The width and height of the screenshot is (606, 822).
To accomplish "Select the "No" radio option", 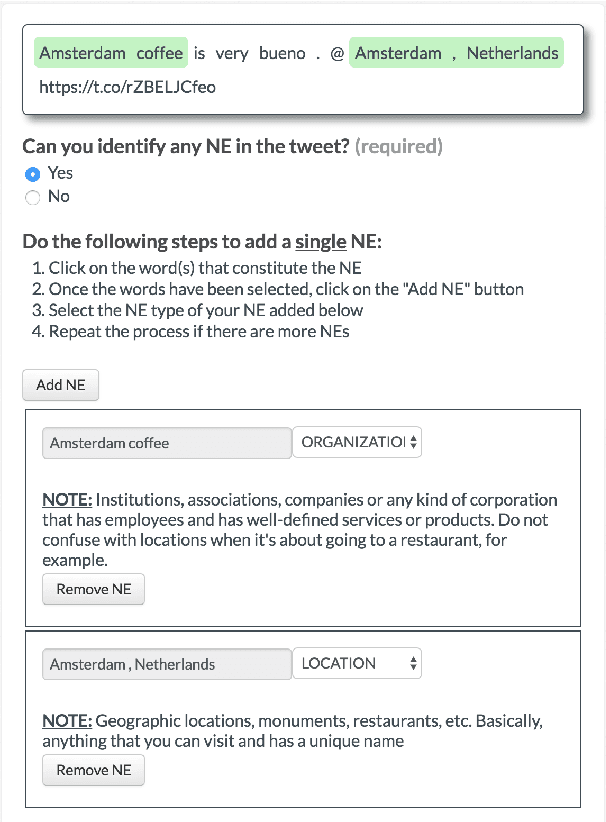I will coord(32,197).
